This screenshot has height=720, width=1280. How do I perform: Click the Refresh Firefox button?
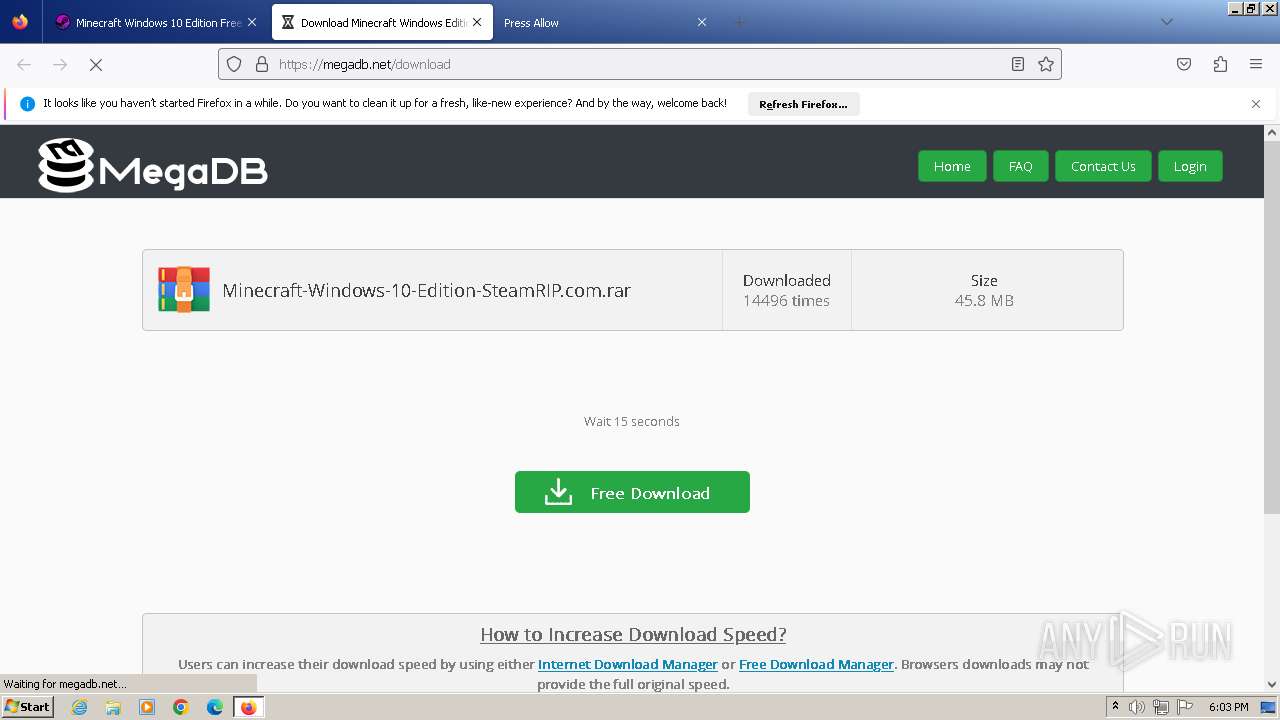click(803, 104)
